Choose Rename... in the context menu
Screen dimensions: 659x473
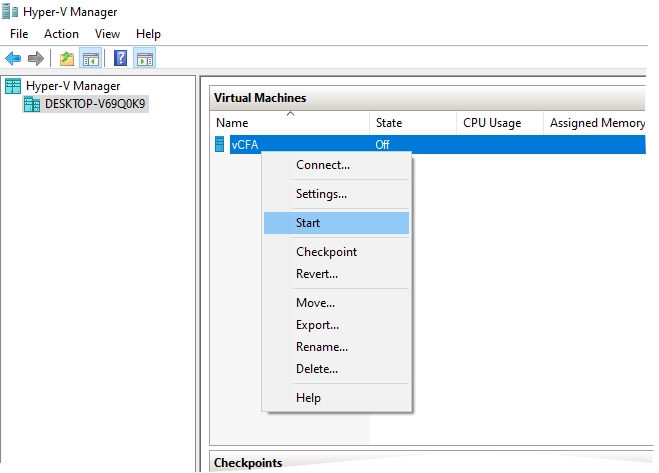click(x=336, y=347)
